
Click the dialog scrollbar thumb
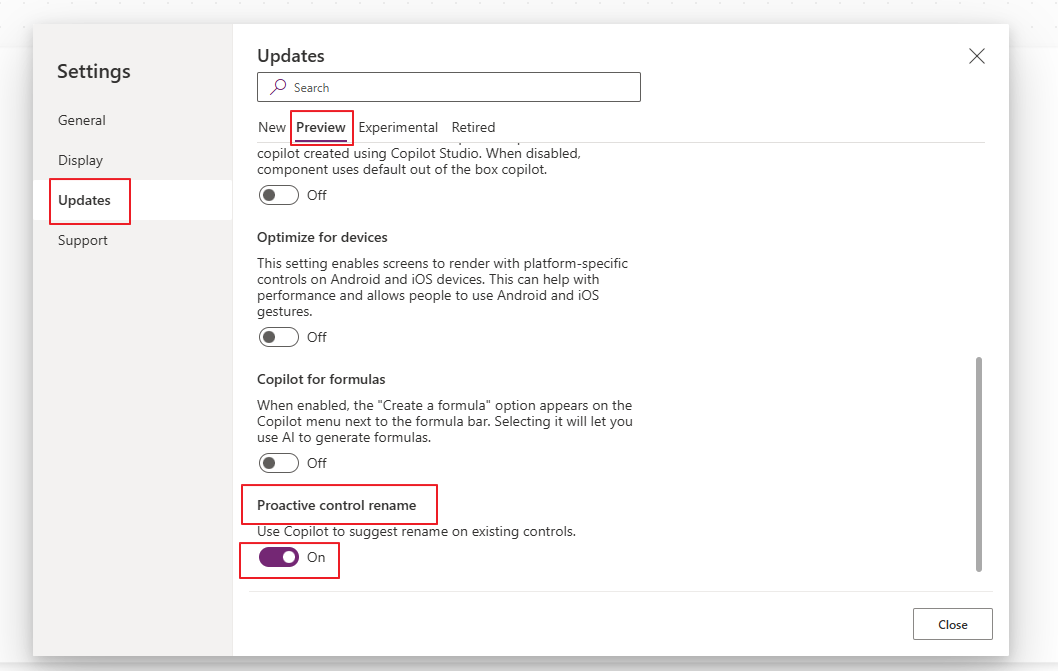tap(977, 465)
